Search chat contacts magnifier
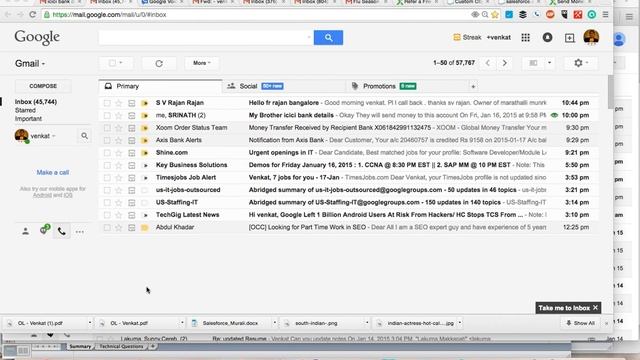 point(84,136)
